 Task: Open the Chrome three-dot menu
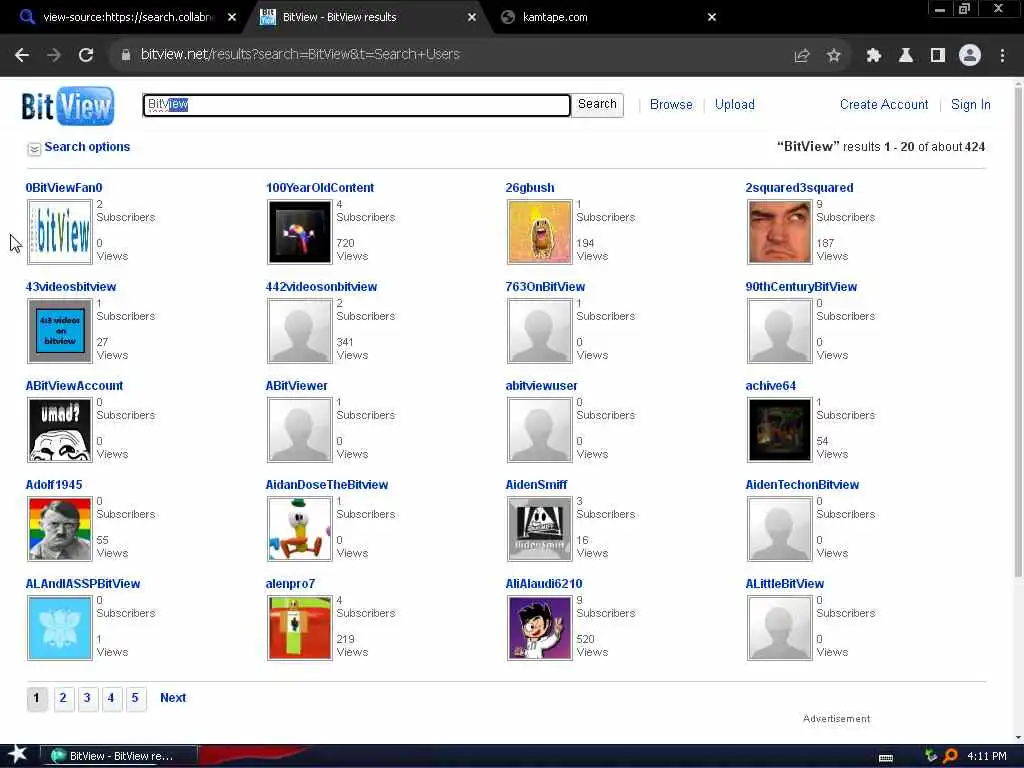(x=1002, y=56)
